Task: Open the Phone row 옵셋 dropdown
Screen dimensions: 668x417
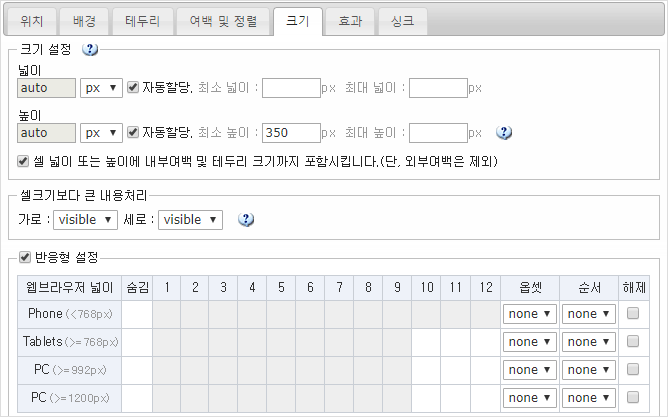Action: (x=529, y=314)
